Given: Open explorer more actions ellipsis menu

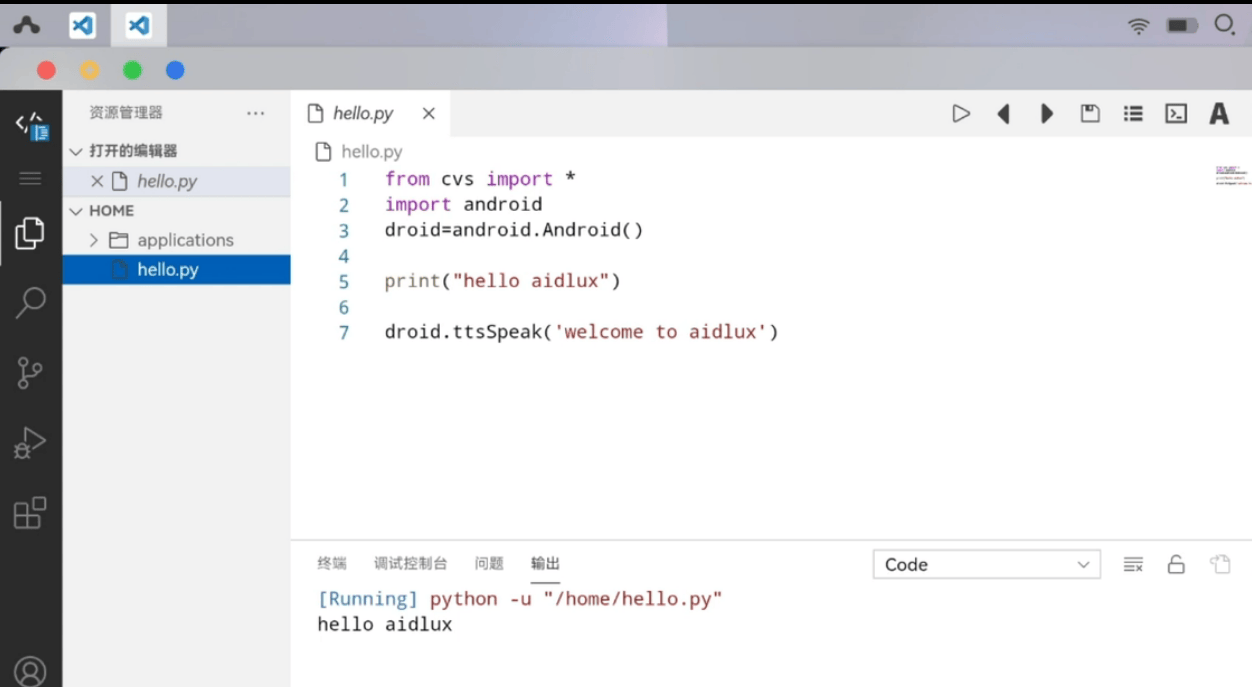Looking at the screenshot, I should pos(256,114).
